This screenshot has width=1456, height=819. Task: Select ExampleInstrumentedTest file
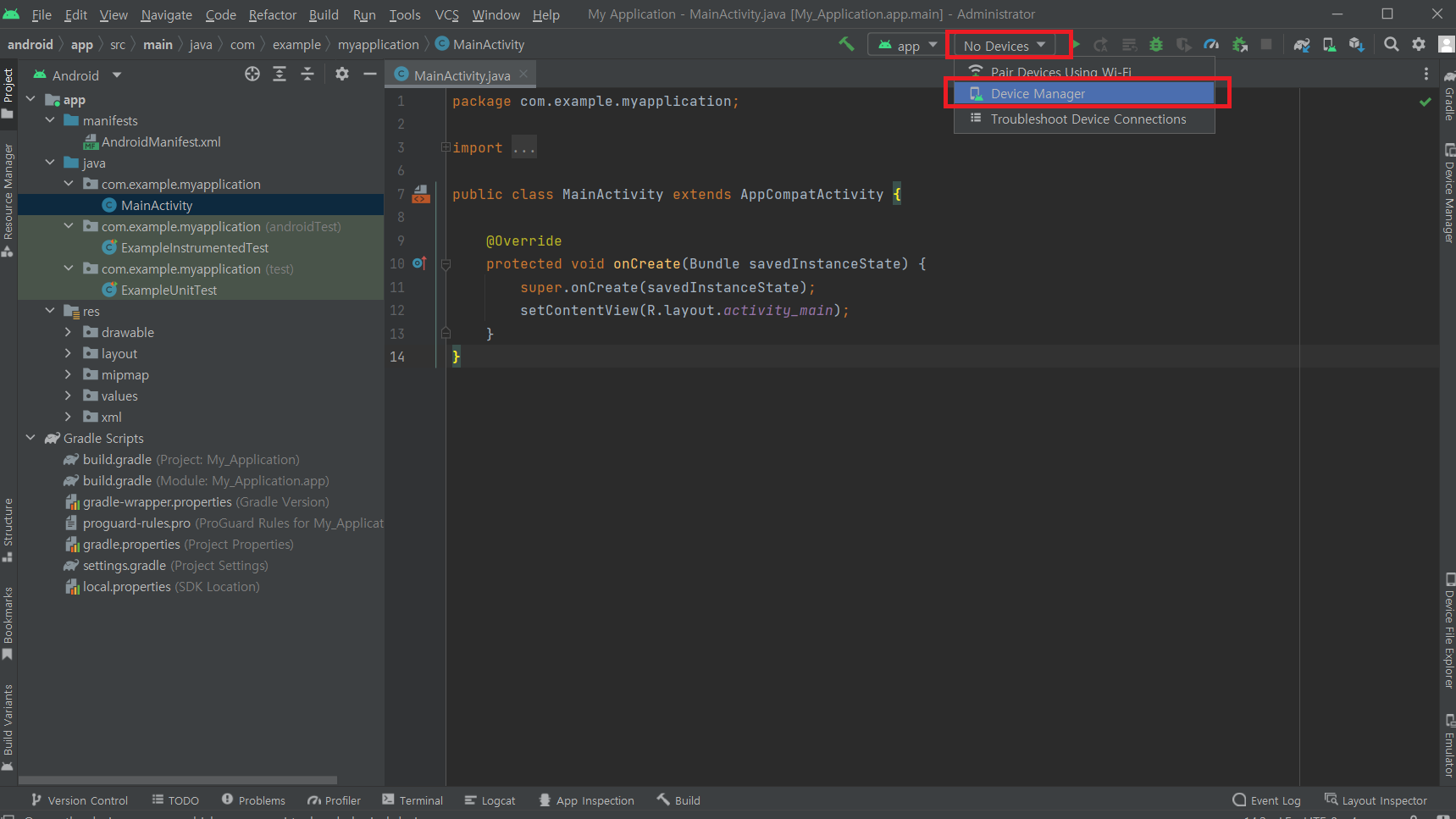[x=194, y=247]
